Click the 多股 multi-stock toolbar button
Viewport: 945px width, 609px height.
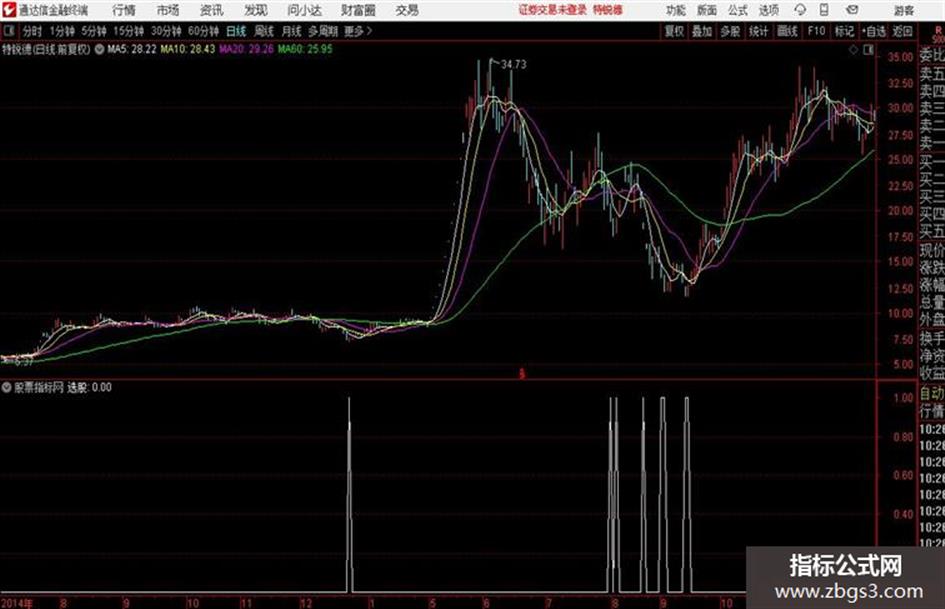click(x=730, y=31)
